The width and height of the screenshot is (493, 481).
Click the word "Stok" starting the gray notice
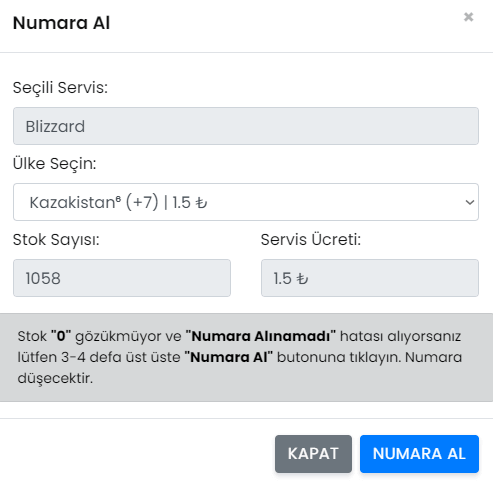coord(32,336)
